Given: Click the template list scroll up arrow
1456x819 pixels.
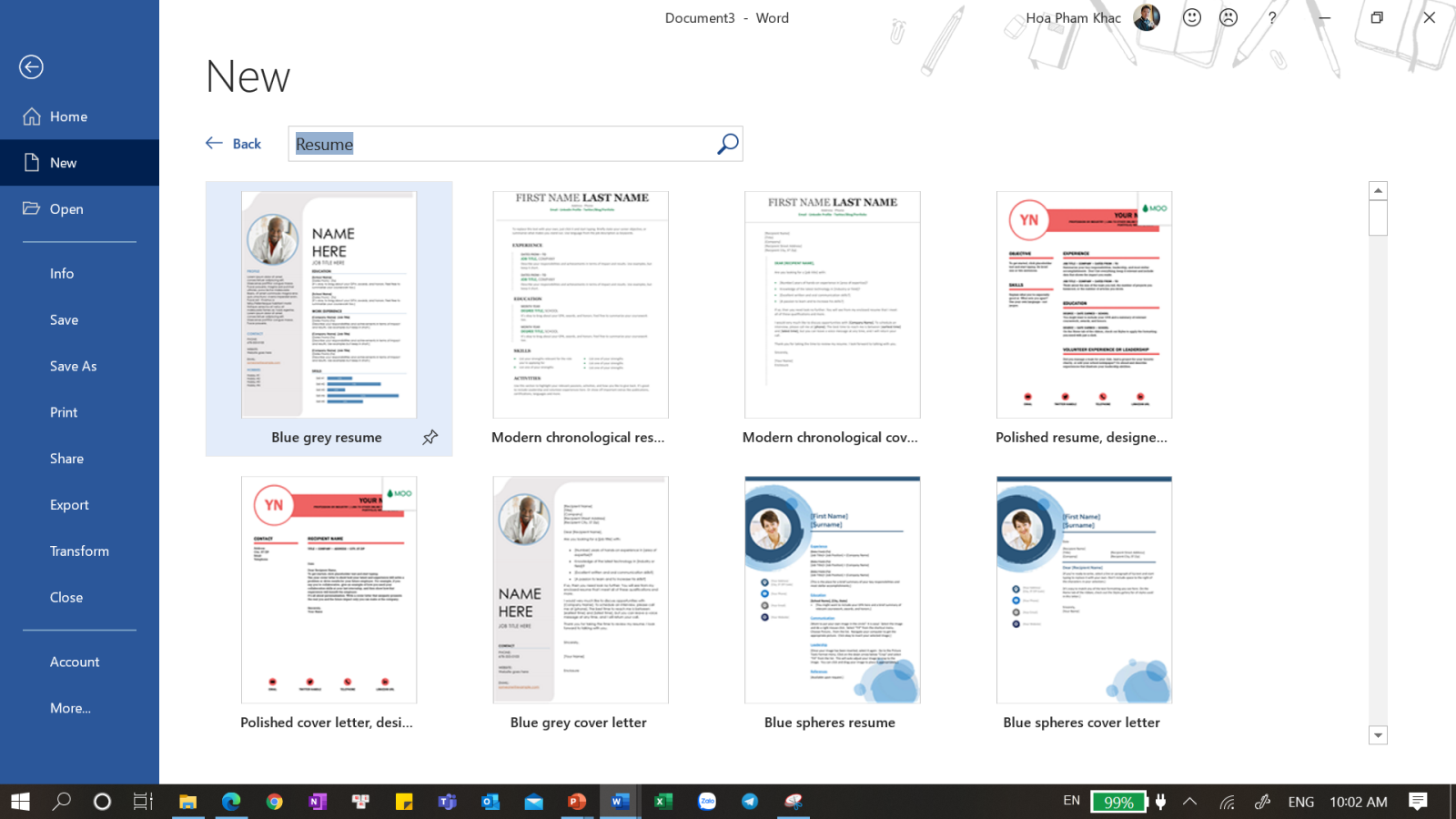Looking at the screenshot, I should [1378, 190].
